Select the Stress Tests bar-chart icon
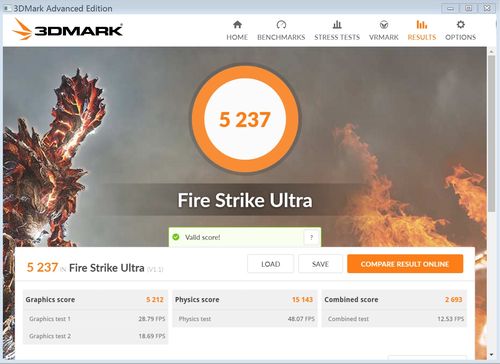 pos(337,24)
